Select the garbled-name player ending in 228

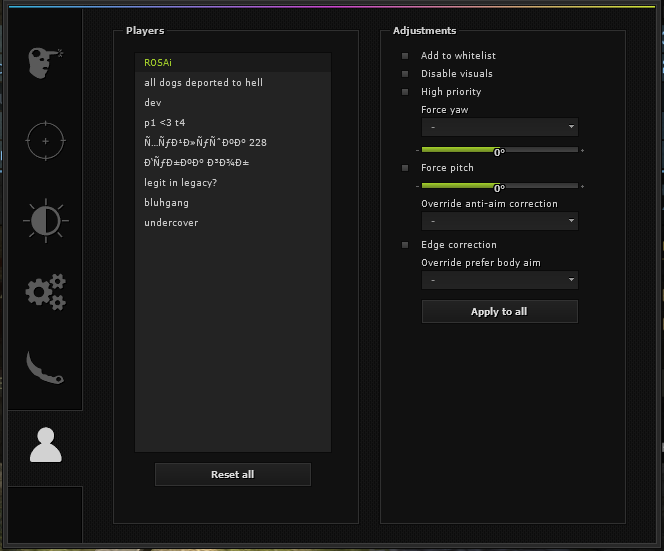tap(233, 143)
